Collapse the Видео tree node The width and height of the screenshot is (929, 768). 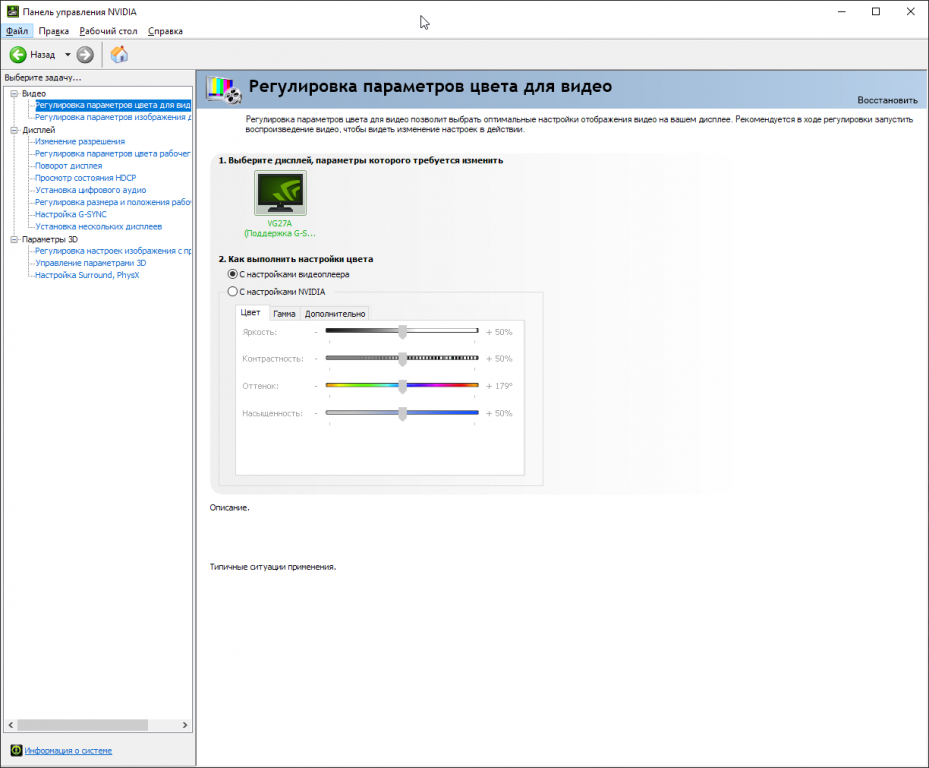tap(14, 94)
